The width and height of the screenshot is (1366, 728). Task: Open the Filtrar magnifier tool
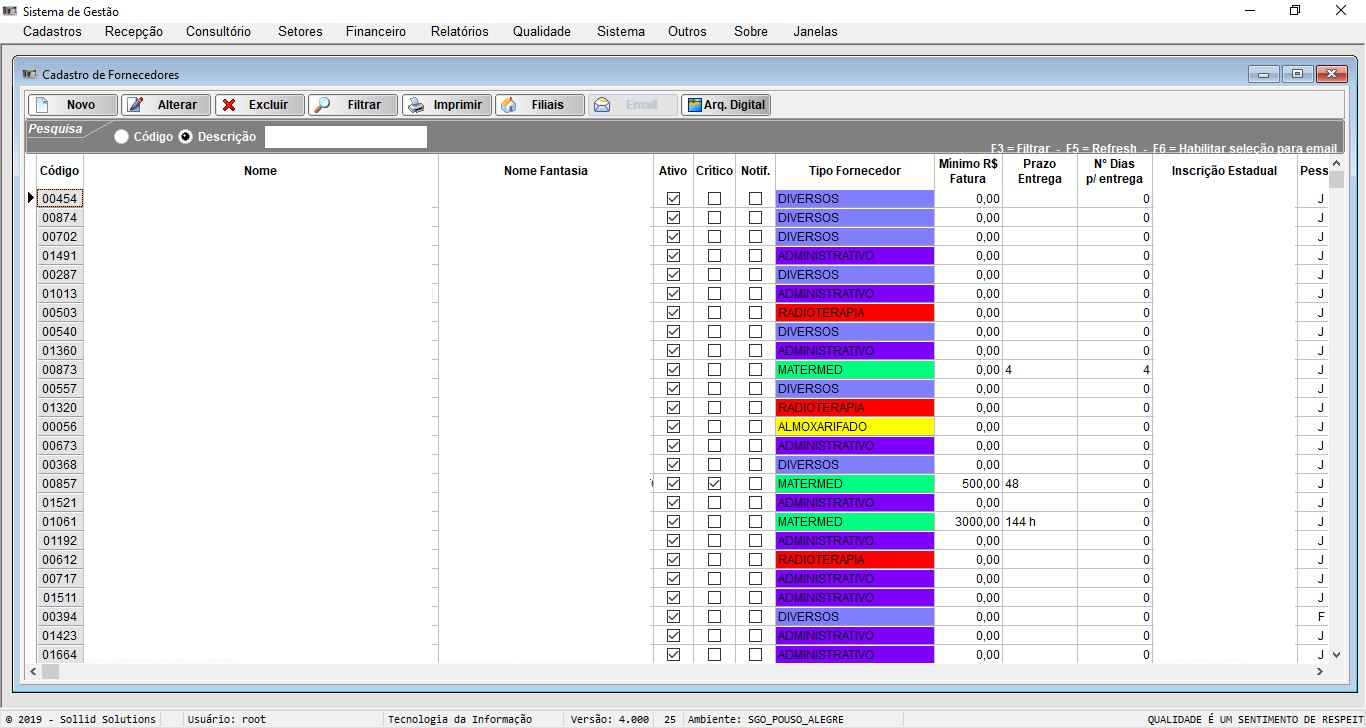pos(353,105)
